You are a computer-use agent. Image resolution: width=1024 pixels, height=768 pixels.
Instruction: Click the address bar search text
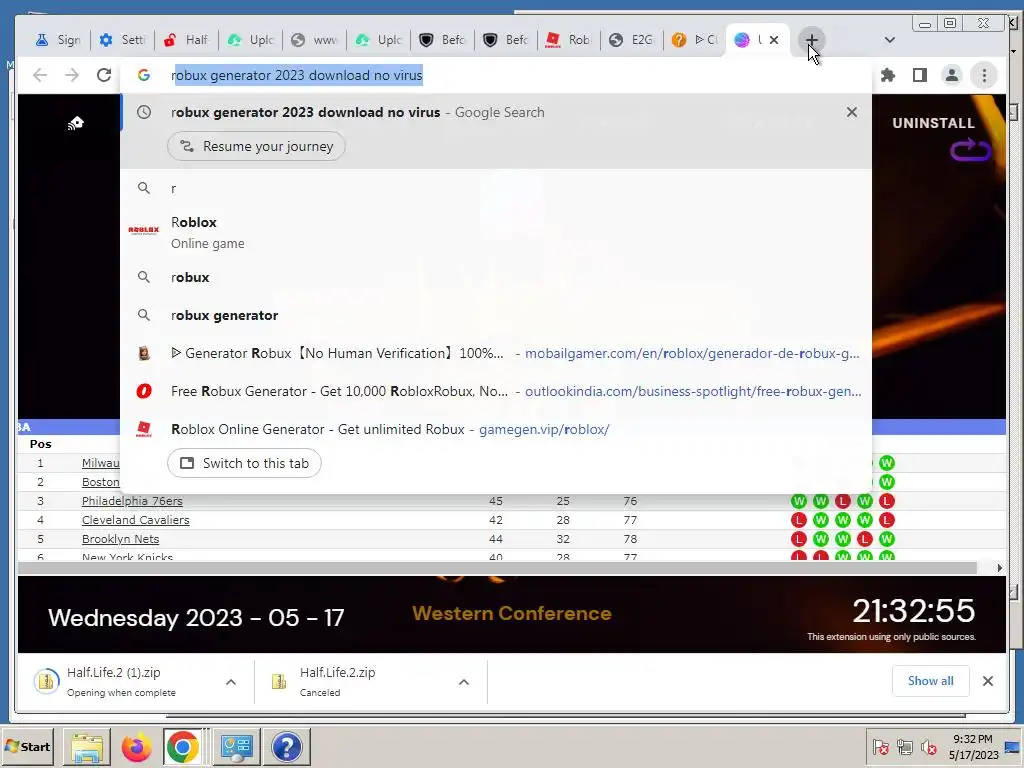click(x=298, y=75)
